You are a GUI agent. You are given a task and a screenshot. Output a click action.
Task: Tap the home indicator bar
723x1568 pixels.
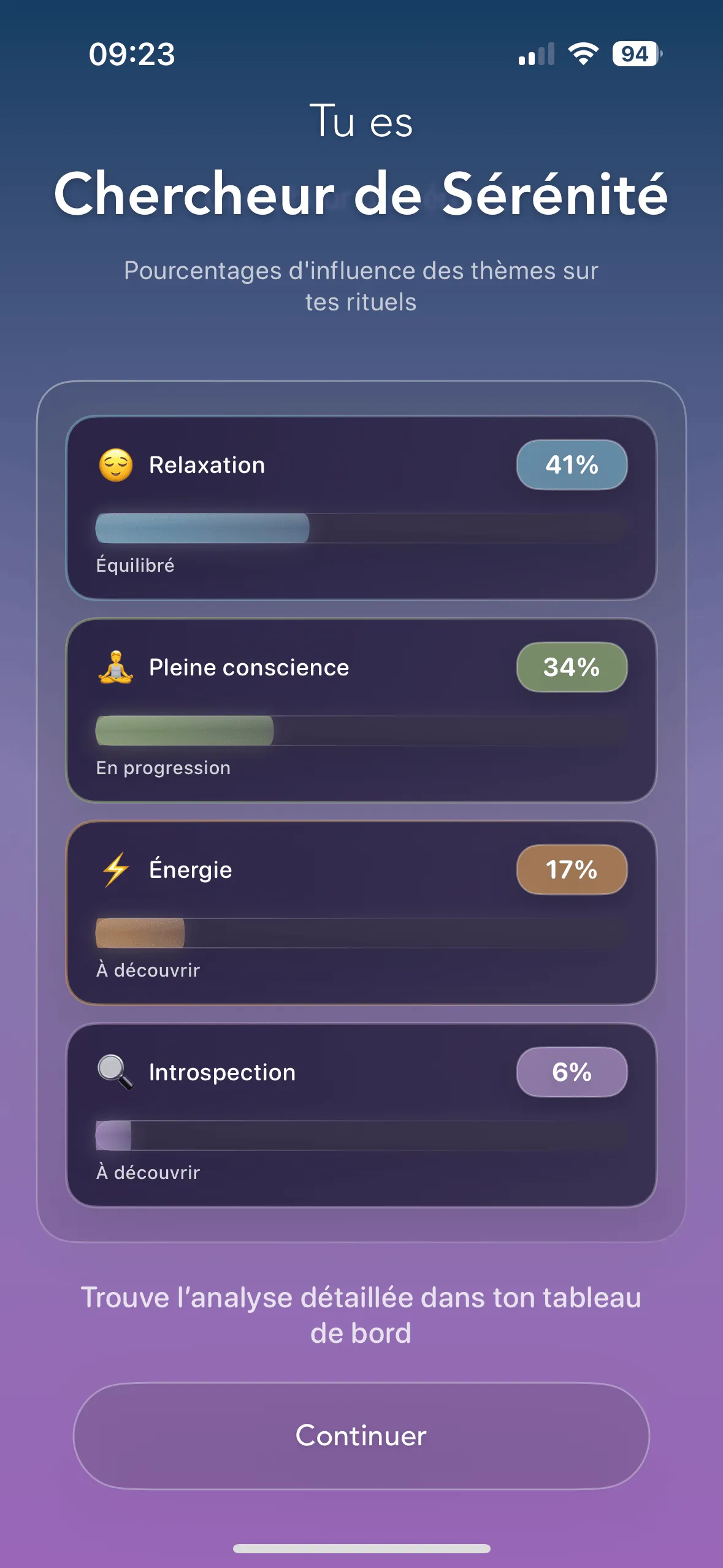click(361, 1548)
